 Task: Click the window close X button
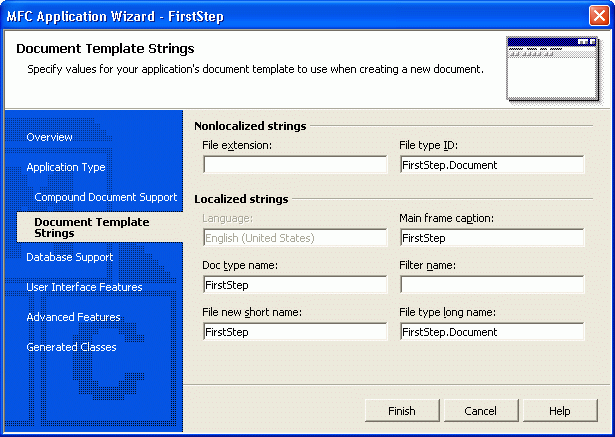(599, 17)
